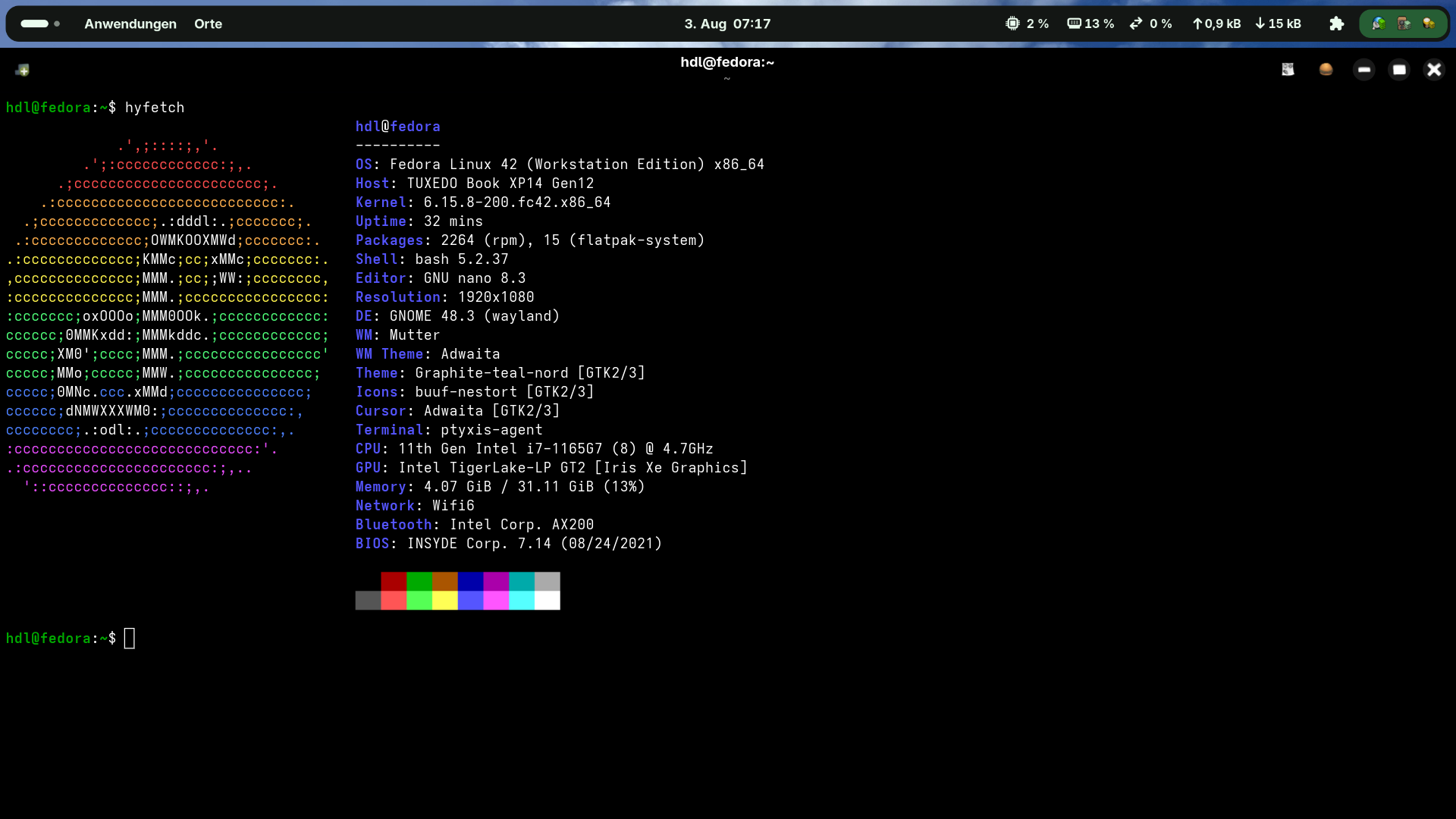Click the CPU usage chip icon
Viewport: 1456px width, 819px height.
pyautogui.click(x=1012, y=24)
